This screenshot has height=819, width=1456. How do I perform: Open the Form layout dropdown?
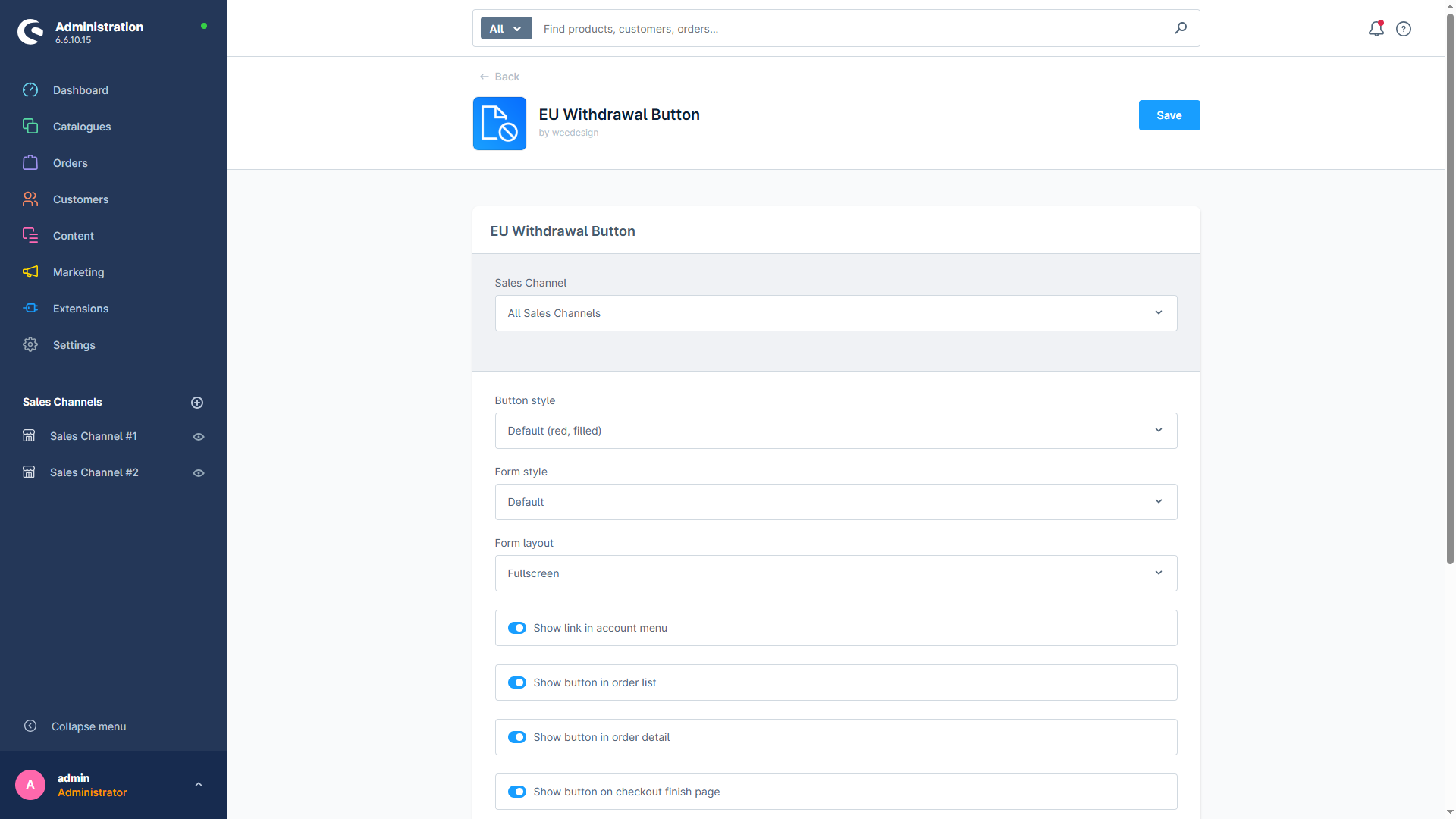click(836, 573)
